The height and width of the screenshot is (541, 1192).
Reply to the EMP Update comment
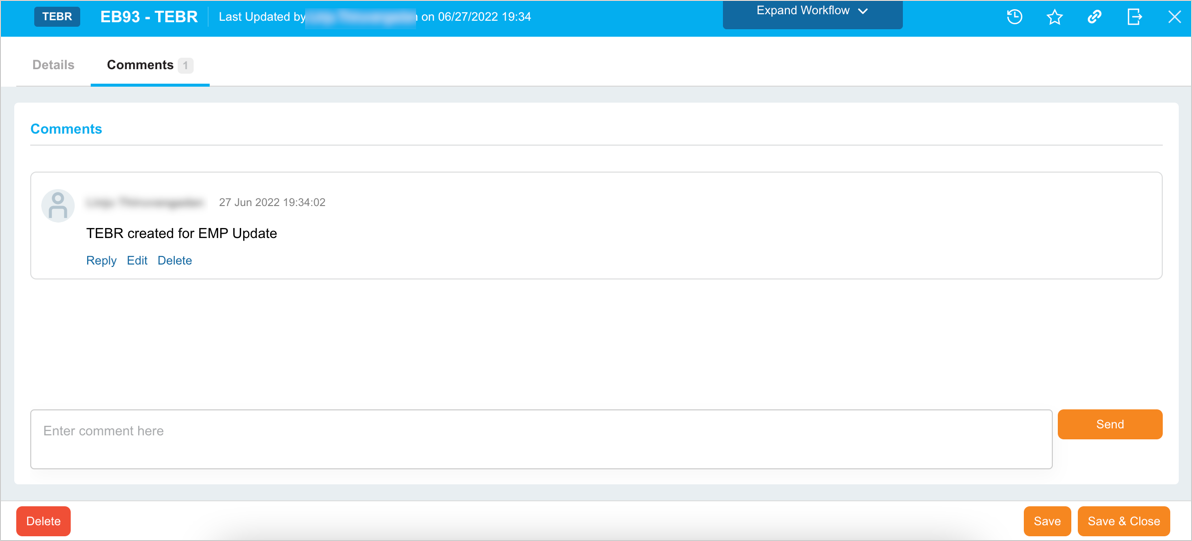pos(101,261)
